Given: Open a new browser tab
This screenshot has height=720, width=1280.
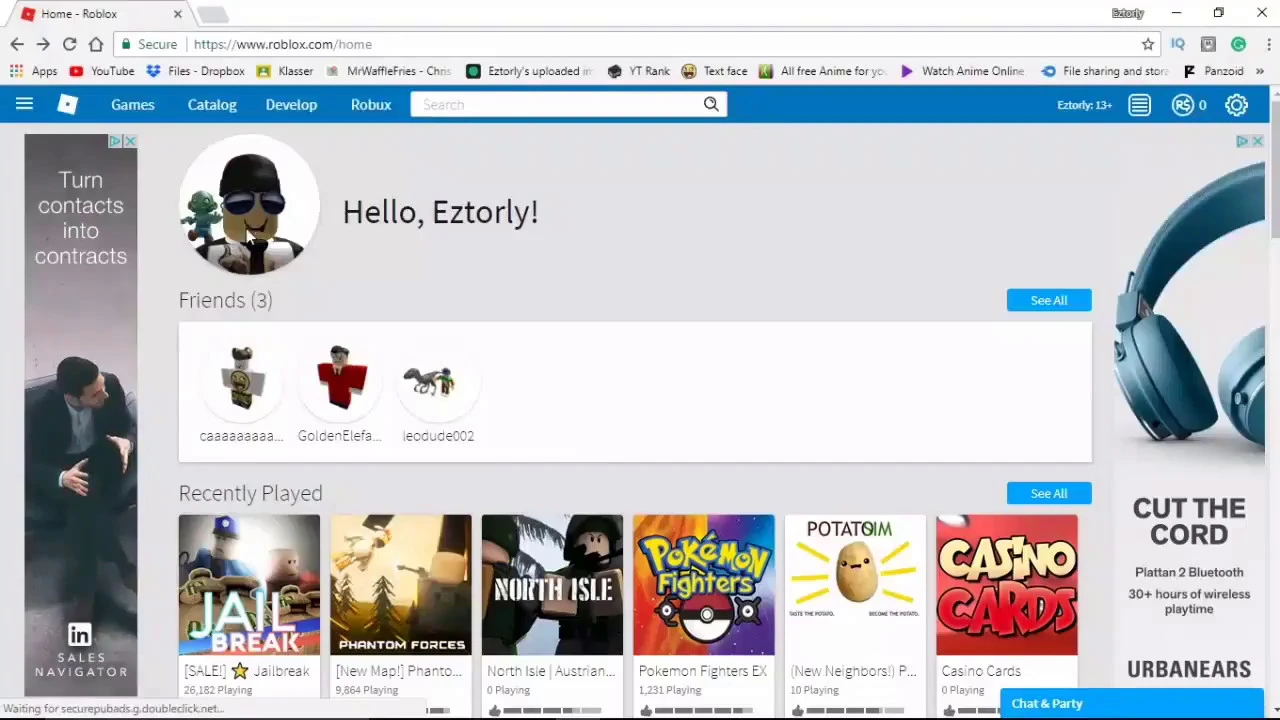Looking at the screenshot, I should (x=212, y=14).
